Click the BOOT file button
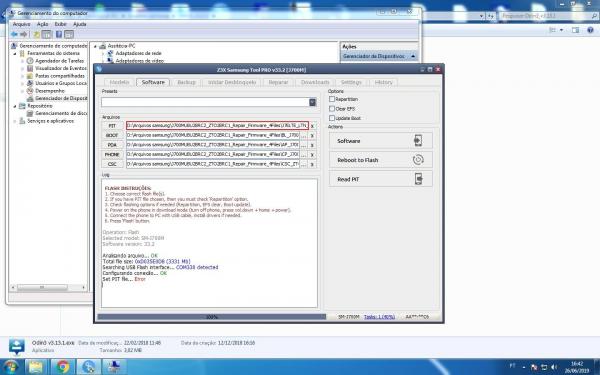The width and height of the screenshot is (600, 375). [x=112, y=135]
